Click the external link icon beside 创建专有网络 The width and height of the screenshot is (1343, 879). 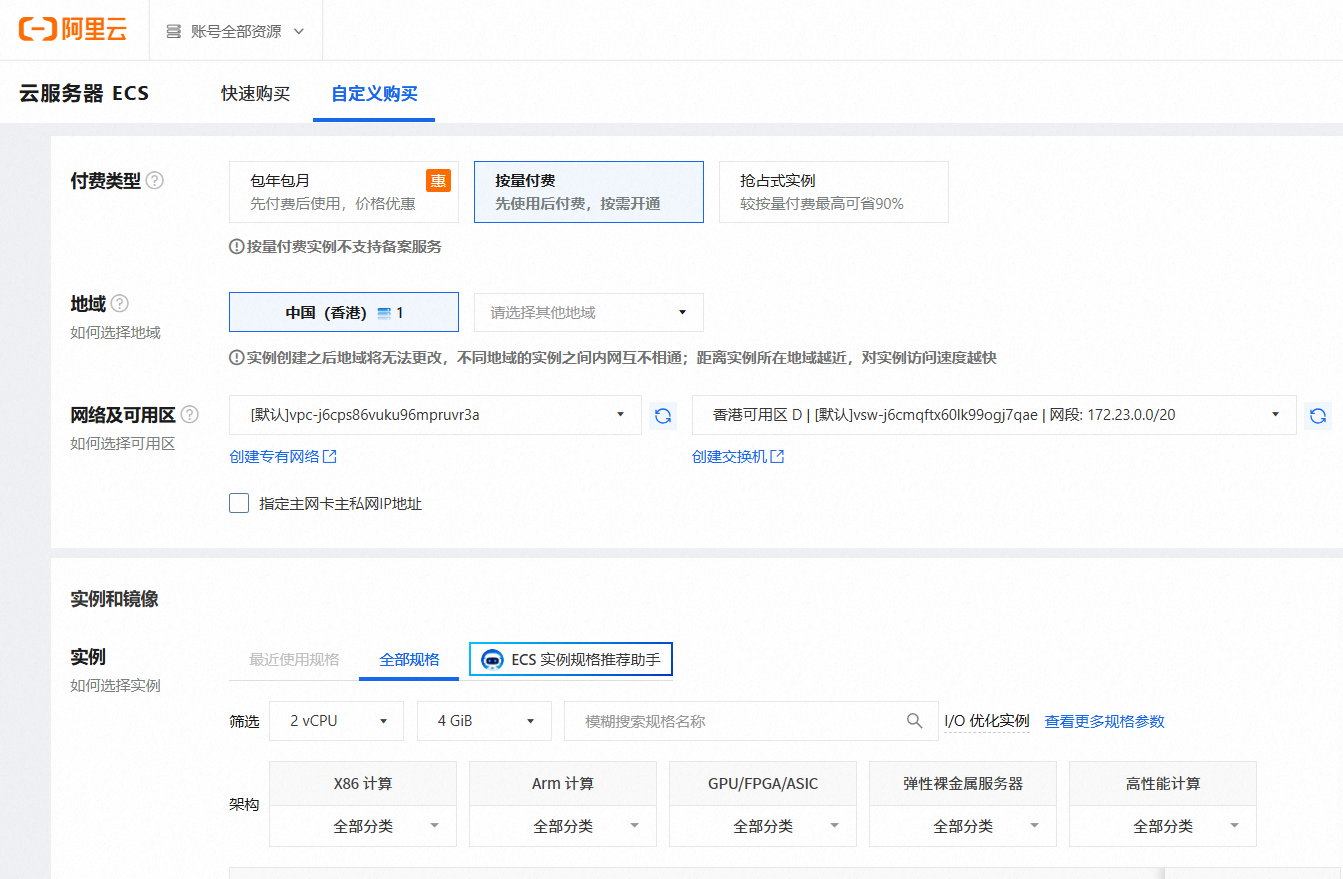330,456
